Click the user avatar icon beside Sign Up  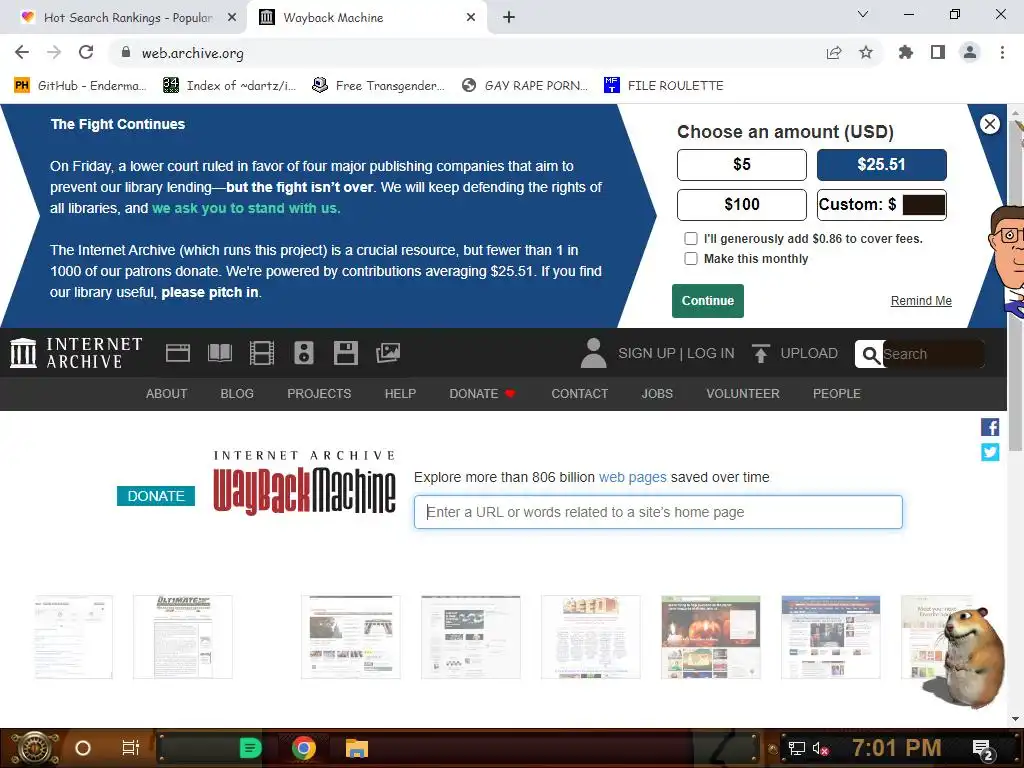tap(594, 353)
